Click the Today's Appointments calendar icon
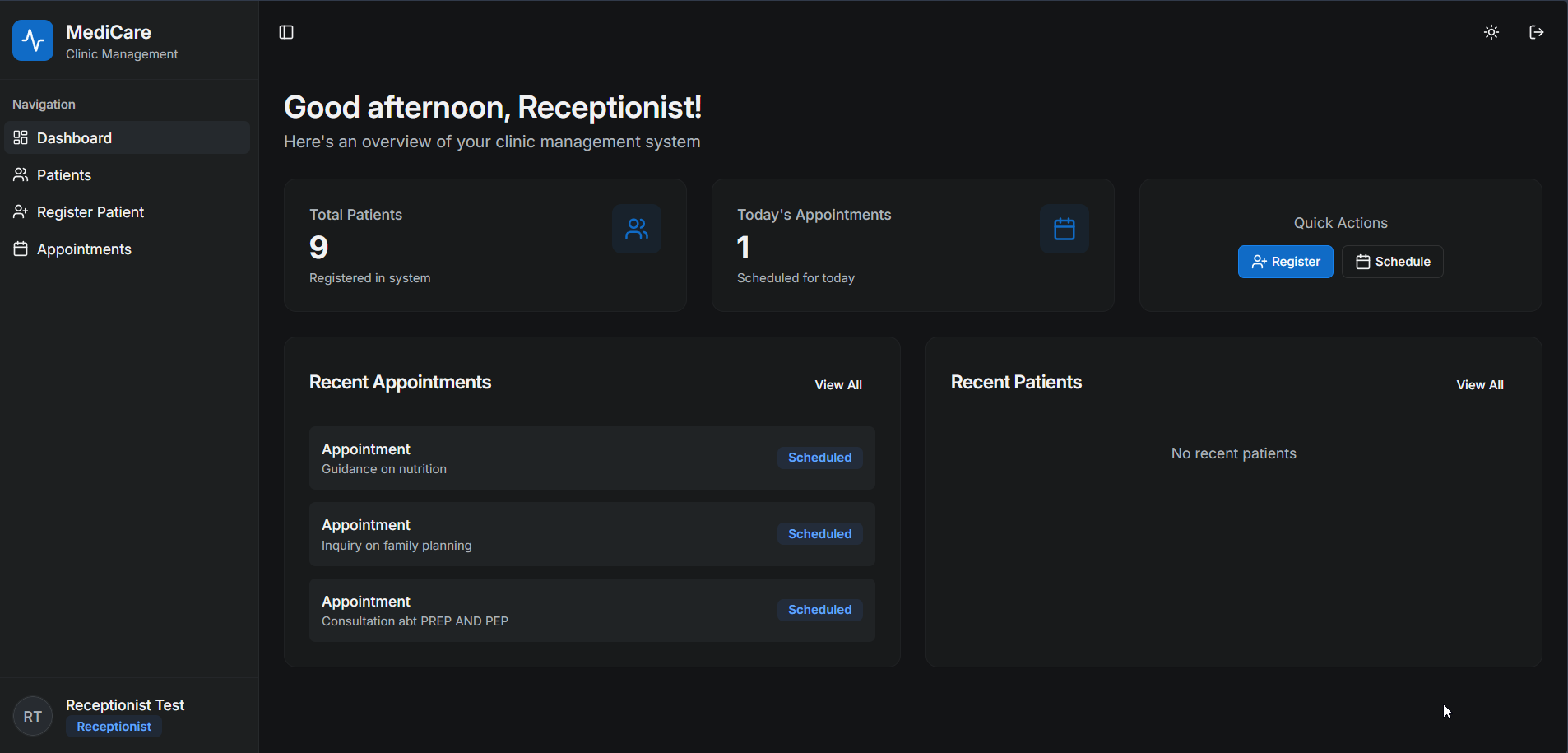 (1064, 229)
